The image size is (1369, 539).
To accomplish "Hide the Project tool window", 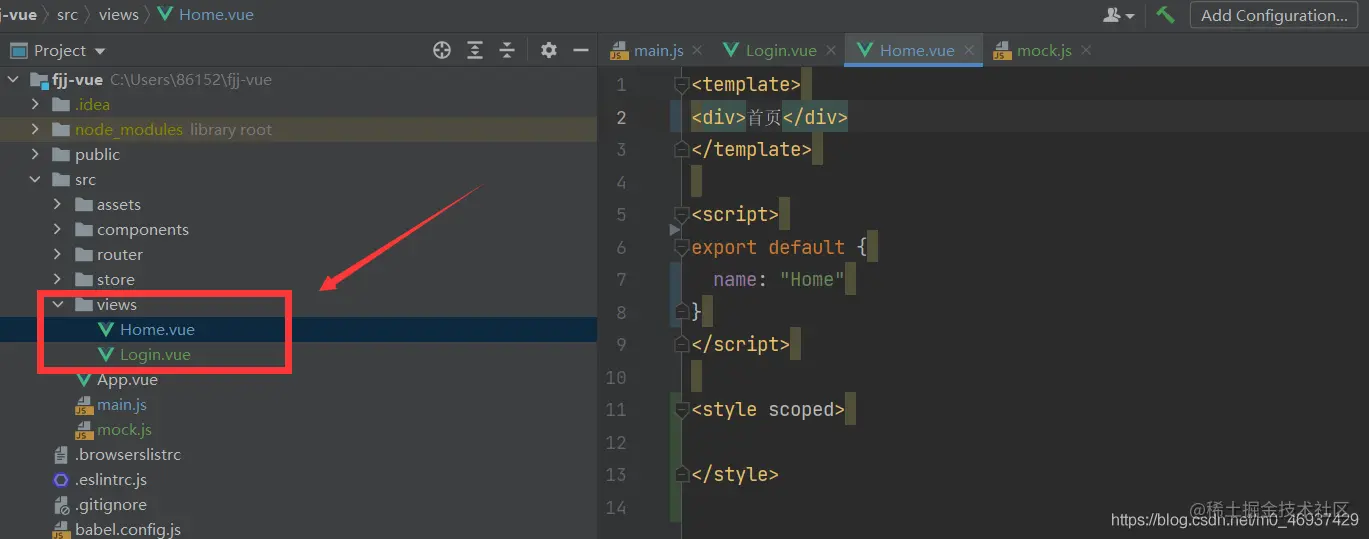I will tap(580, 50).
